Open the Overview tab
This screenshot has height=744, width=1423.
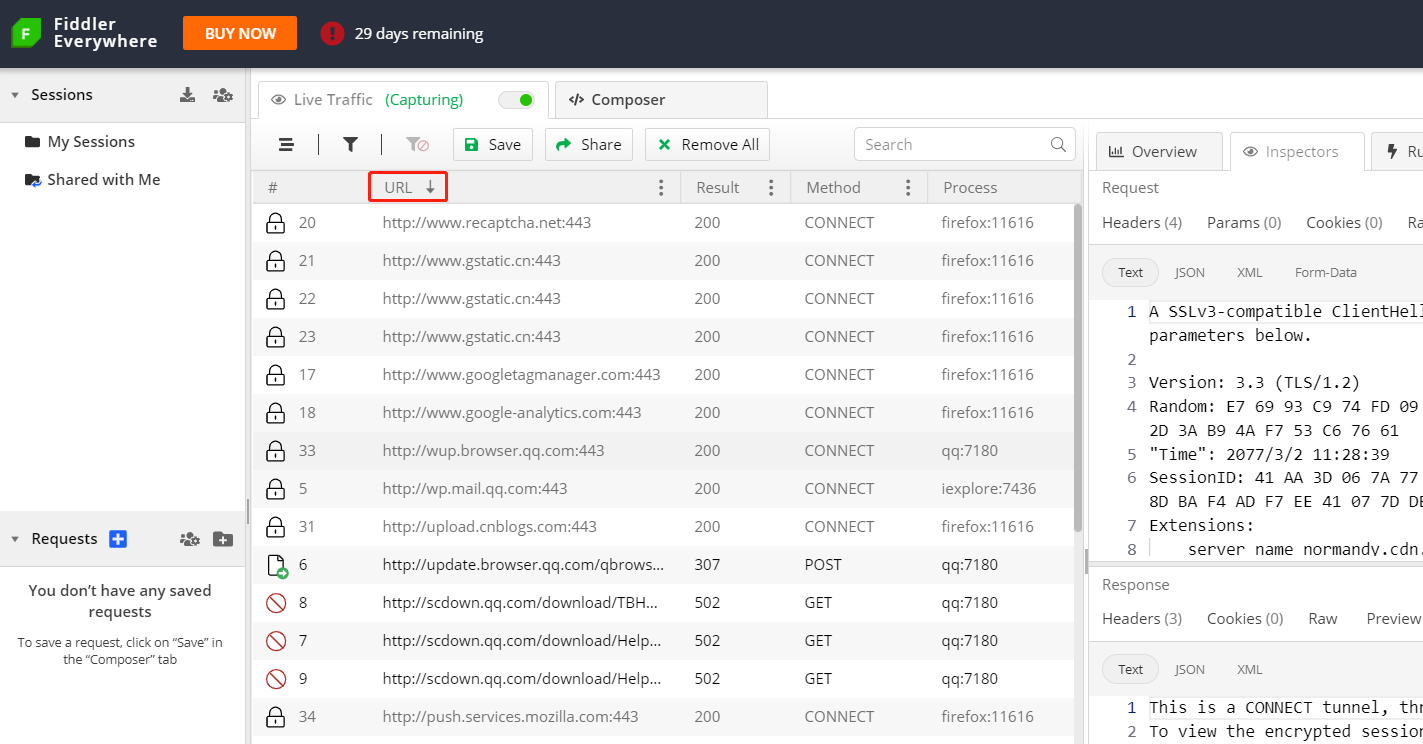click(x=1159, y=152)
